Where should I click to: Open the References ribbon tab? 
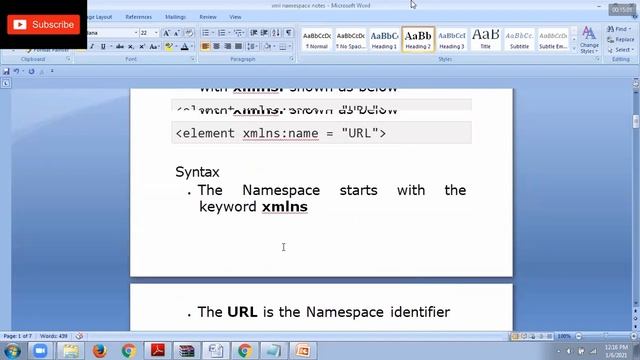click(138, 17)
